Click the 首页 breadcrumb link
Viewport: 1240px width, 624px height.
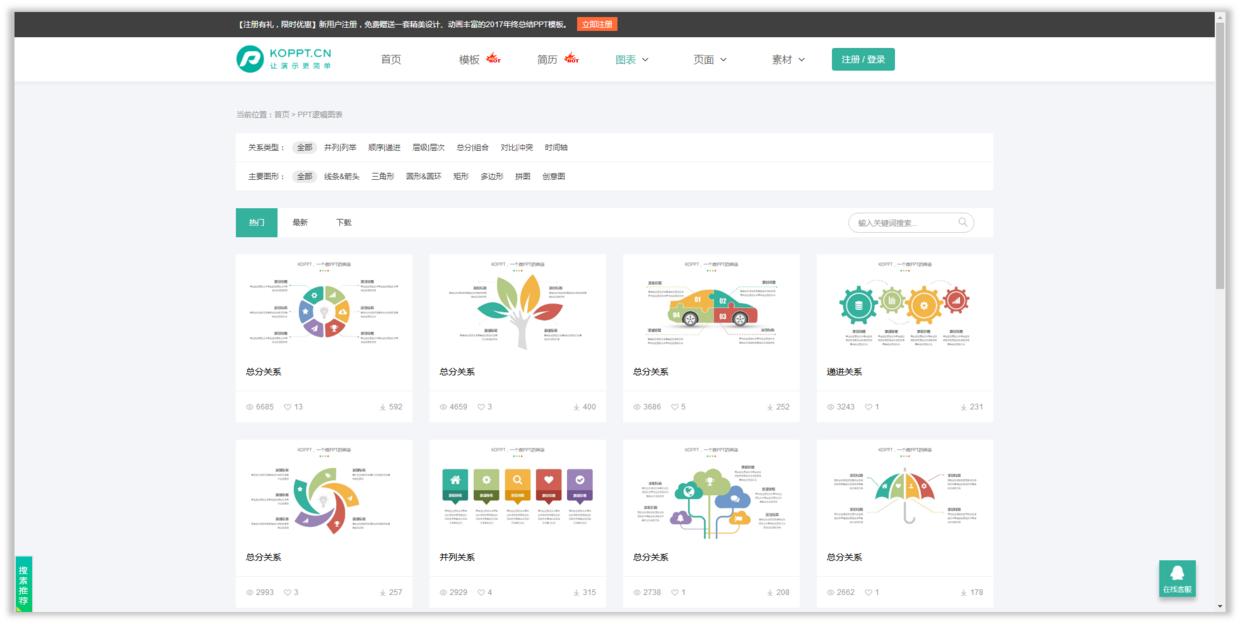pyautogui.click(x=282, y=115)
